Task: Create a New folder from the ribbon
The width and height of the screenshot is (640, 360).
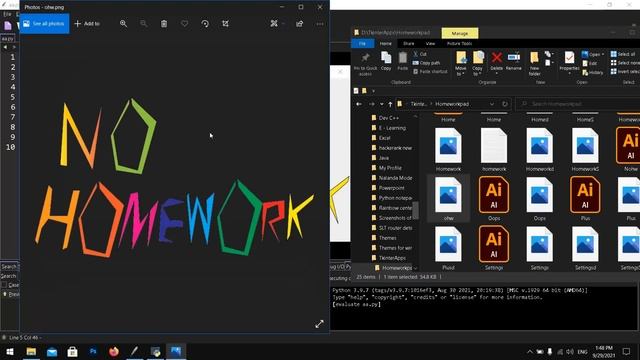Action: (x=534, y=64)
